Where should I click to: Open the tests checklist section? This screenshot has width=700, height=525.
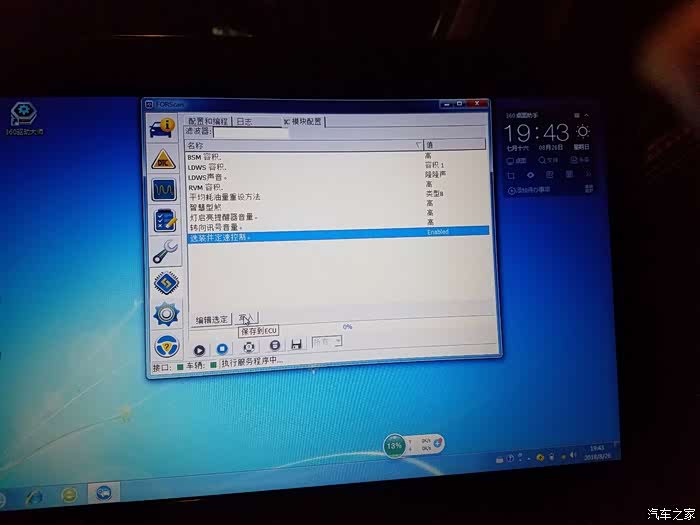[x=165, y=221]
